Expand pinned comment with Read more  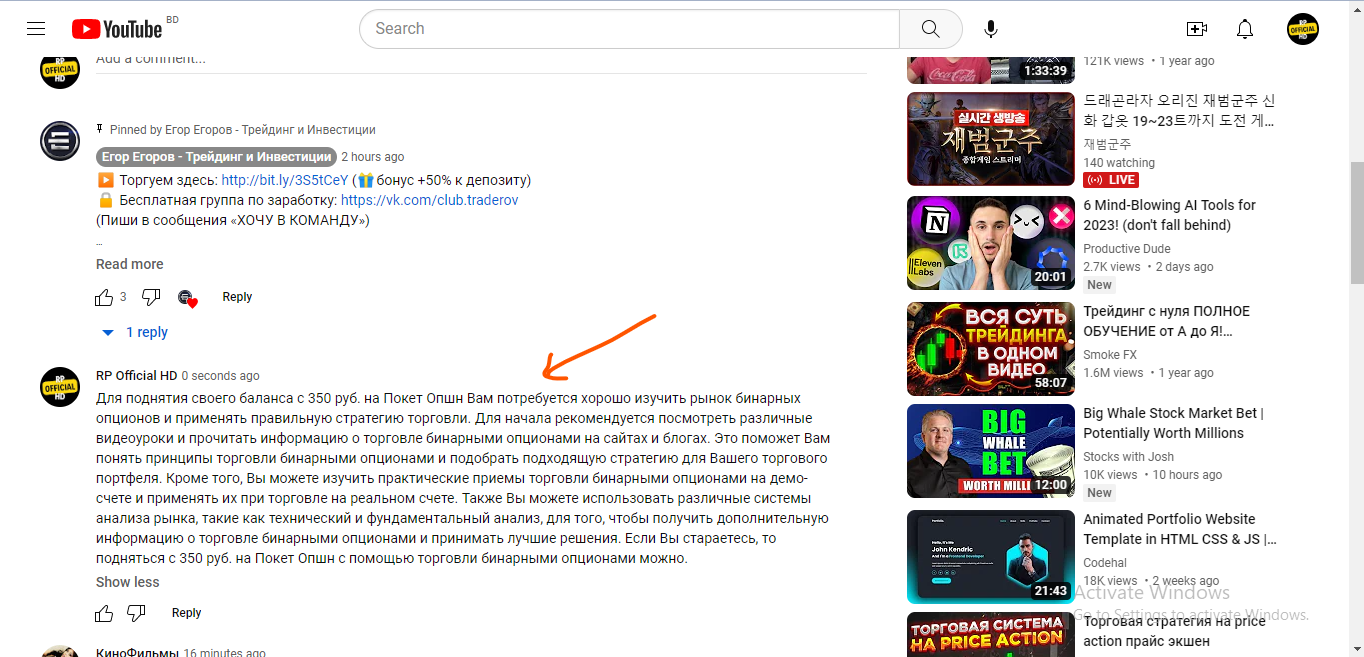click(129, 264)
